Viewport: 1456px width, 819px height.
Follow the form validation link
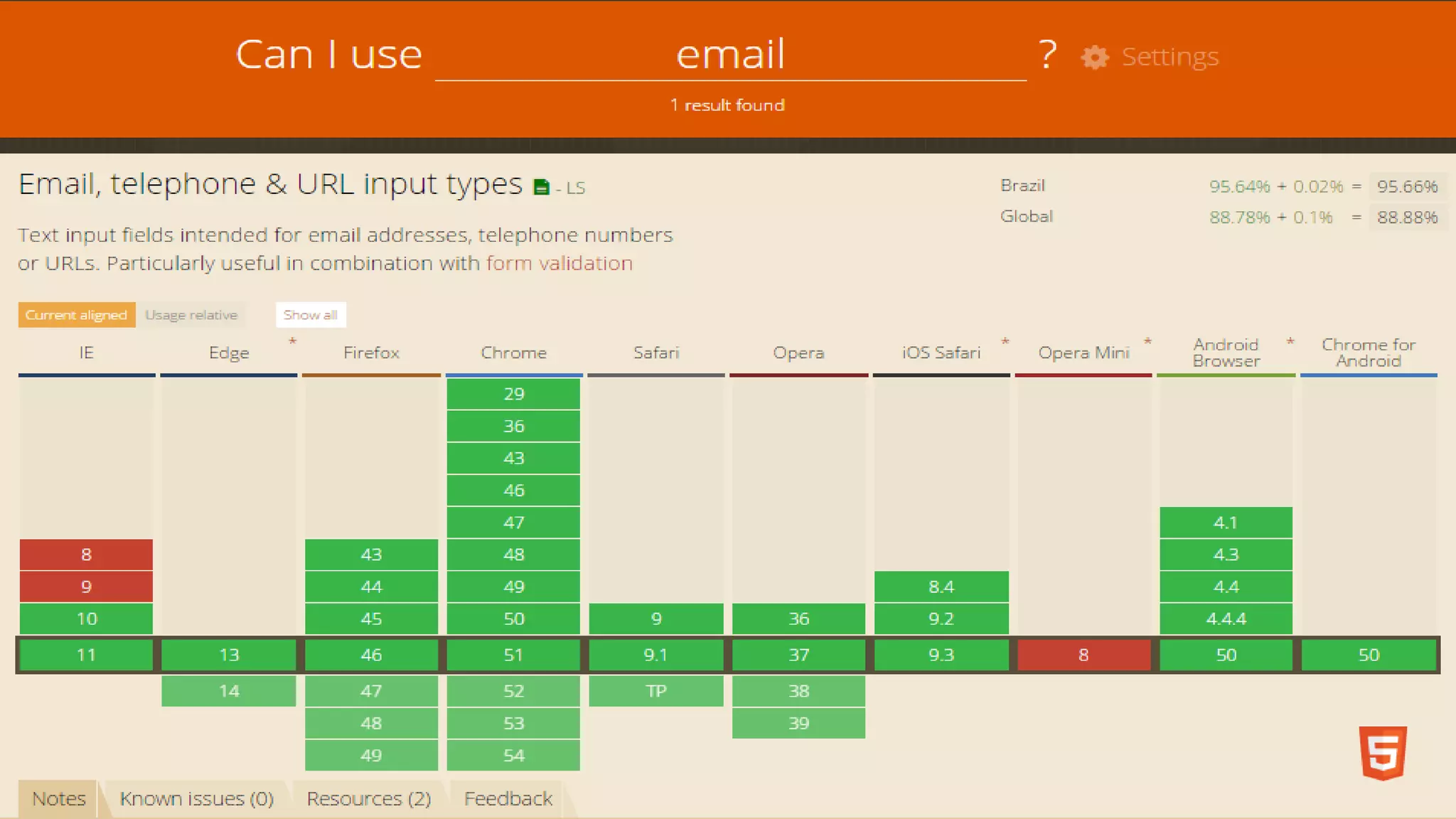(x=559, y=264)
